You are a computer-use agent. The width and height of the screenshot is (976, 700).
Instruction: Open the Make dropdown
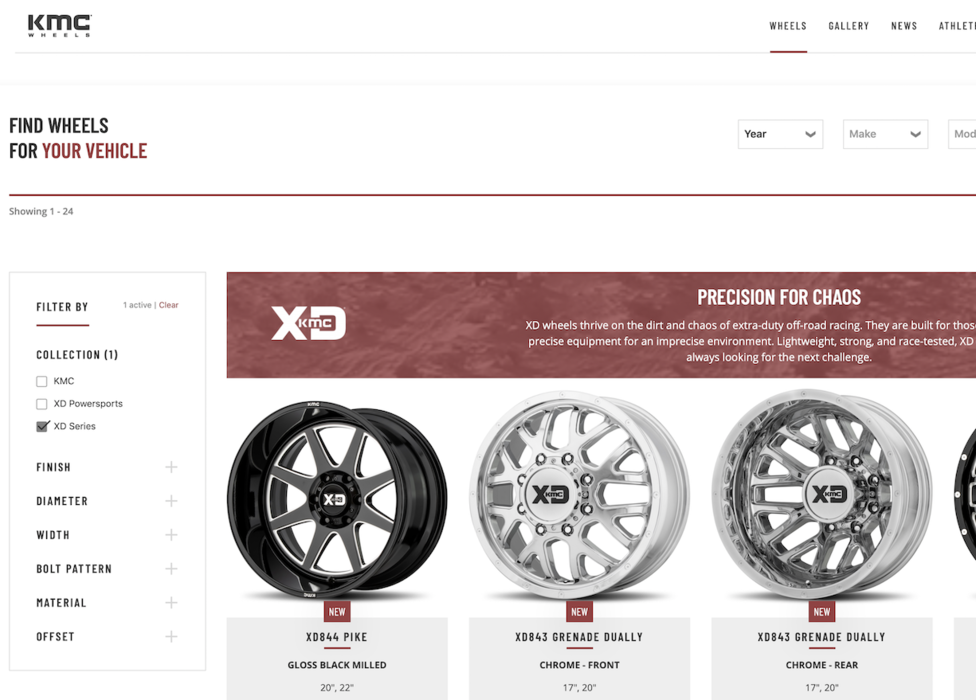(885, 134)
